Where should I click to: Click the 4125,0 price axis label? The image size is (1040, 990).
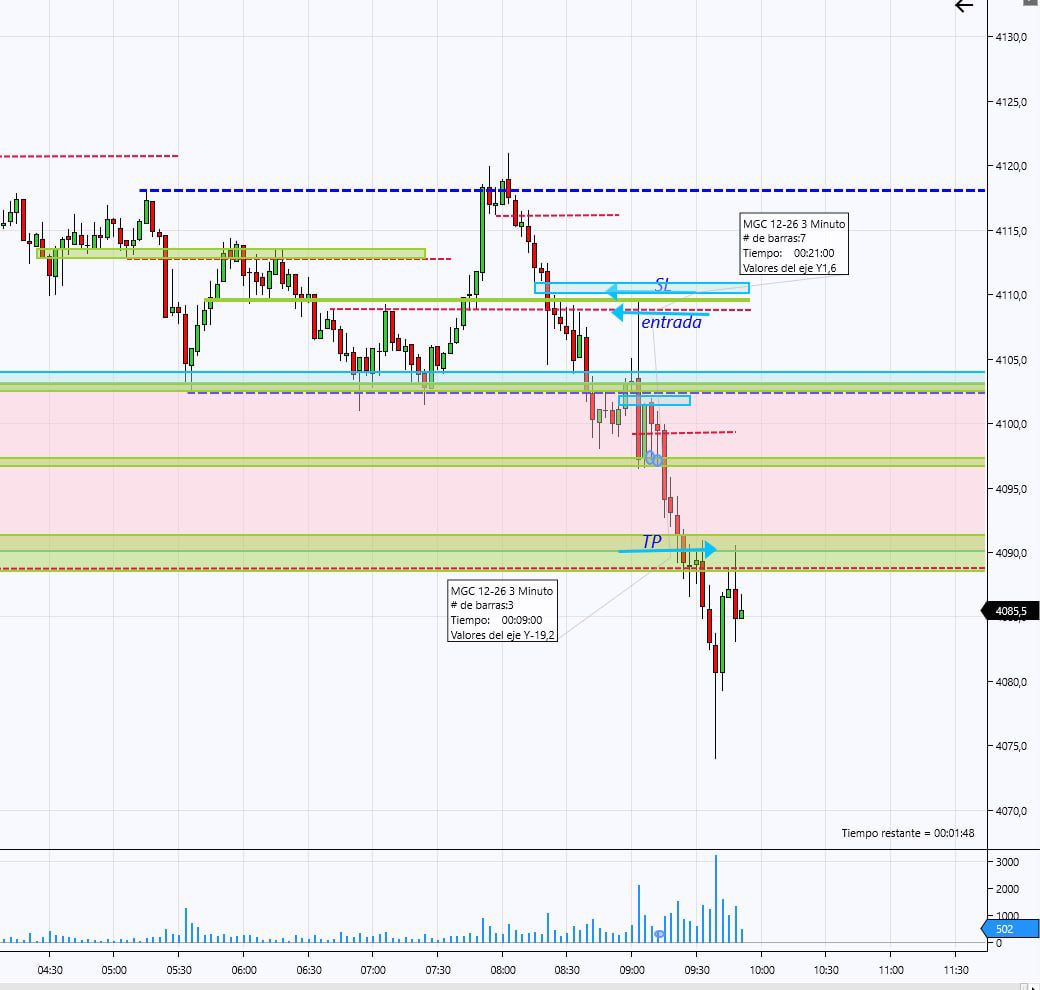(1011, 102)
